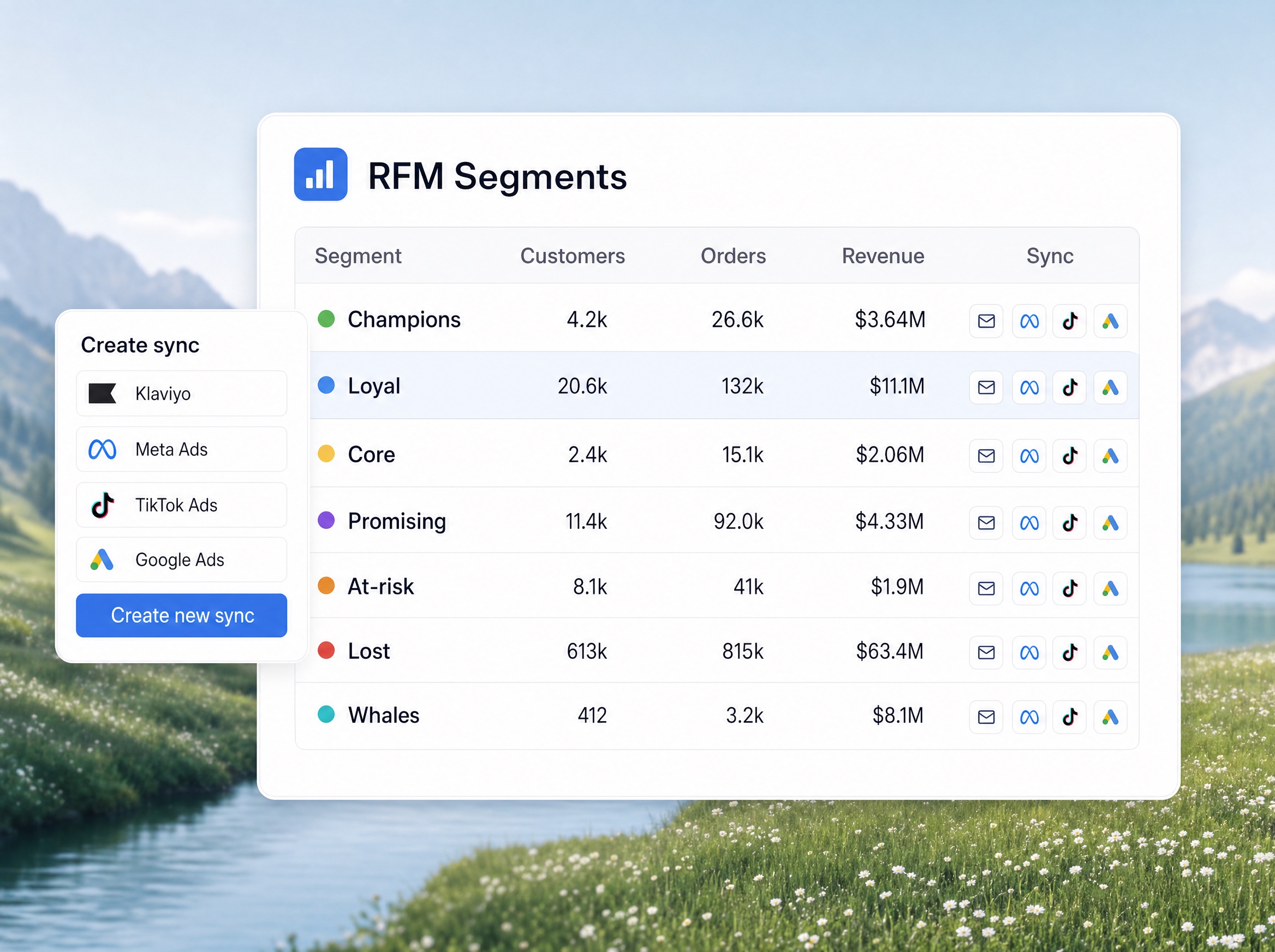The width and height of the screenshot is (1275, 952).
Task: Select the Promising segment name
Action: (x=397, y=521)
